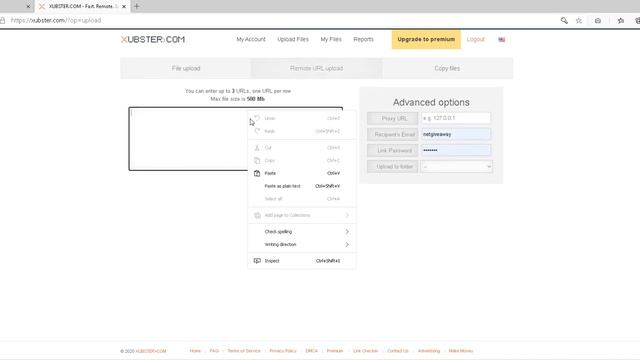The image size is (640, 360).
Task: Click the password key icon in address bar
Action: coord(564,20)
